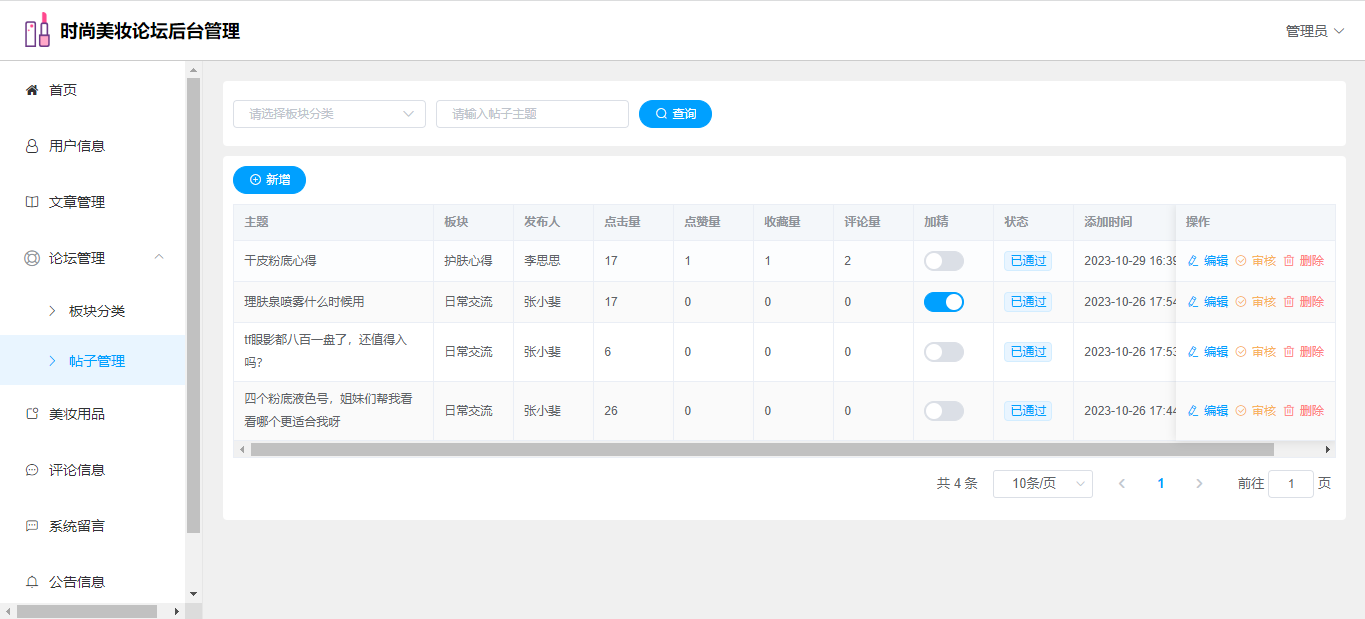Viewport: 1365px width, 619px height.
Task: Click the bell icon beside 公告信息
Action: point(32,582)
